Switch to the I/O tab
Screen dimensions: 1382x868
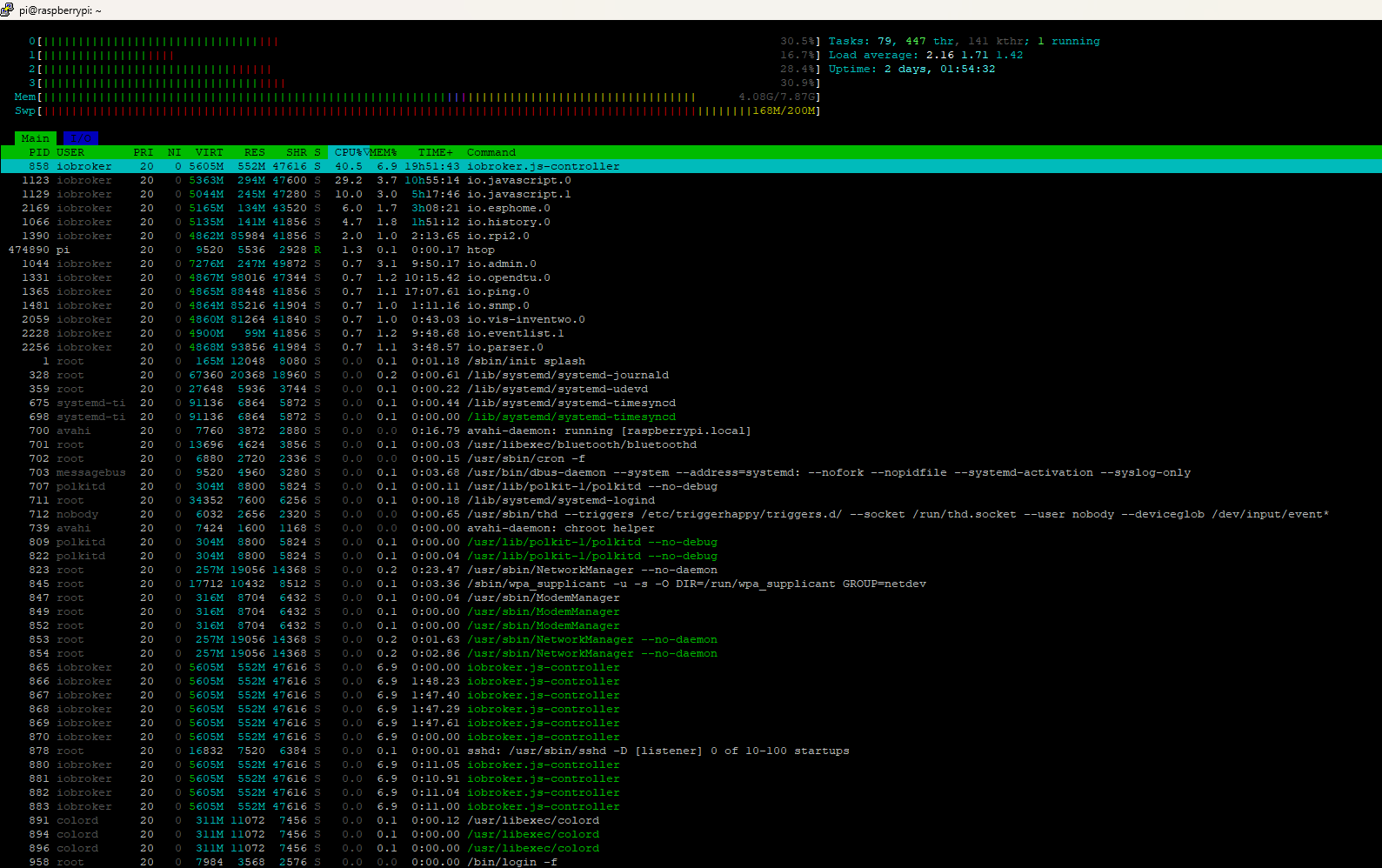pos(80,138)
